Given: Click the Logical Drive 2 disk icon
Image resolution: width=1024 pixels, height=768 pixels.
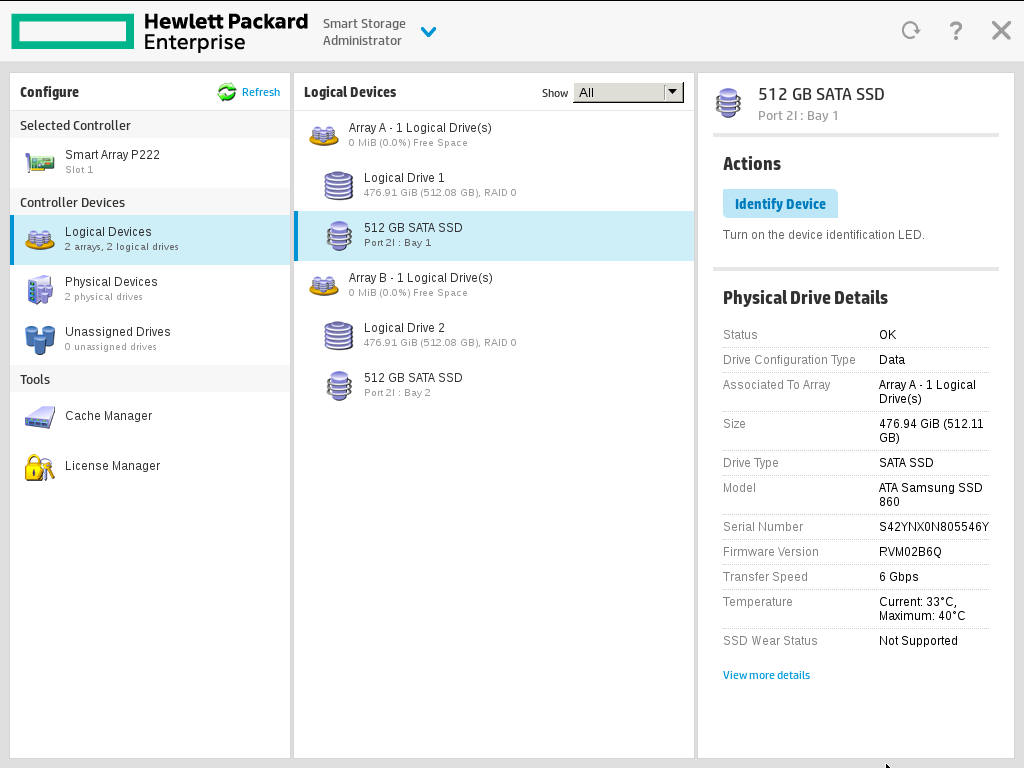Looking at the screenshot, I should click(x=338, y=335).
